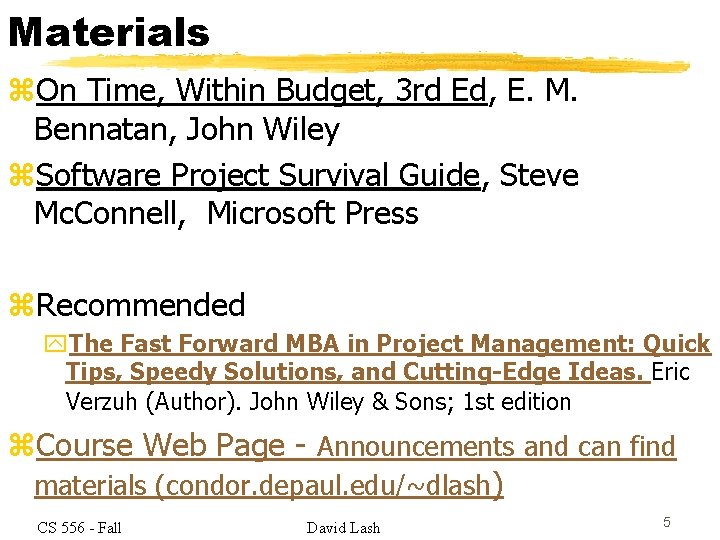The width and height of the screenshot is (720, 540).
Task: Click the bullet icon next to Recommended
Action: [21, 305]
